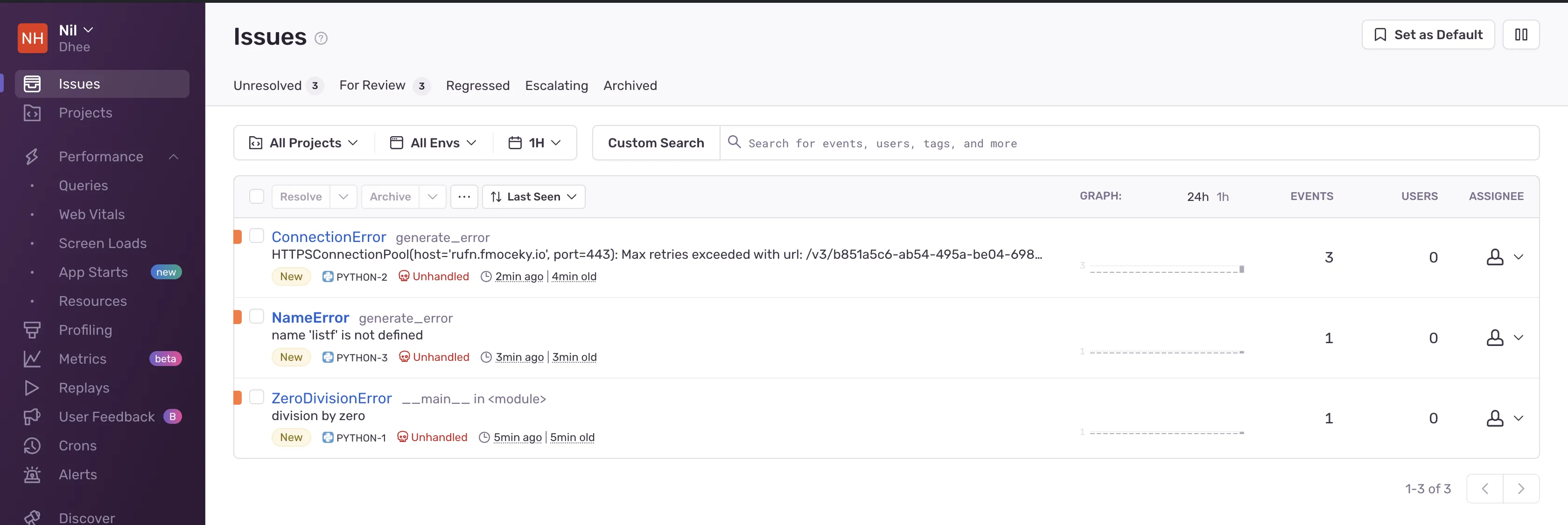Image resolution: width=1568 pixels, height=525 pixels.
Task: Click the Issues sidebar icon
Action: [x=32, y=83]
